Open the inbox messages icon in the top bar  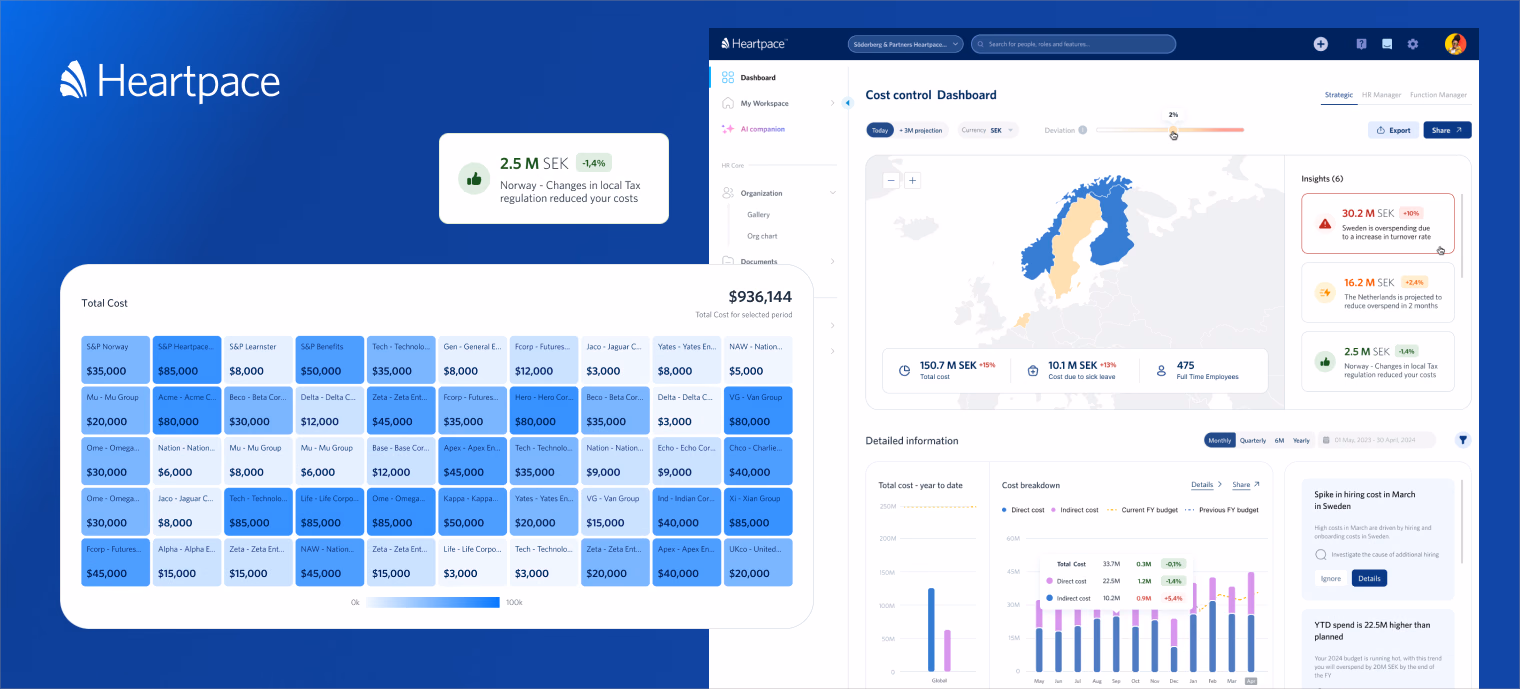click(1387, 44)
